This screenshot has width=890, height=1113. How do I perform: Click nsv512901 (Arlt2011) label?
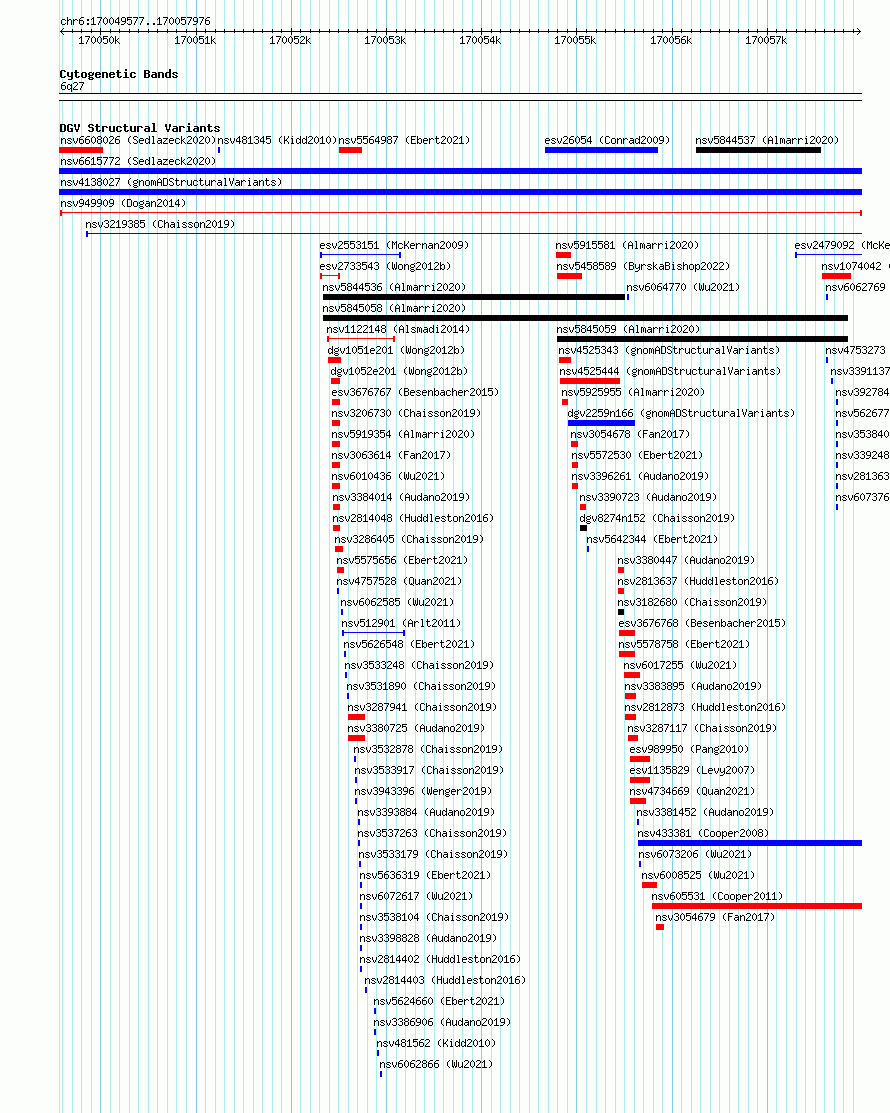[401, 623]
